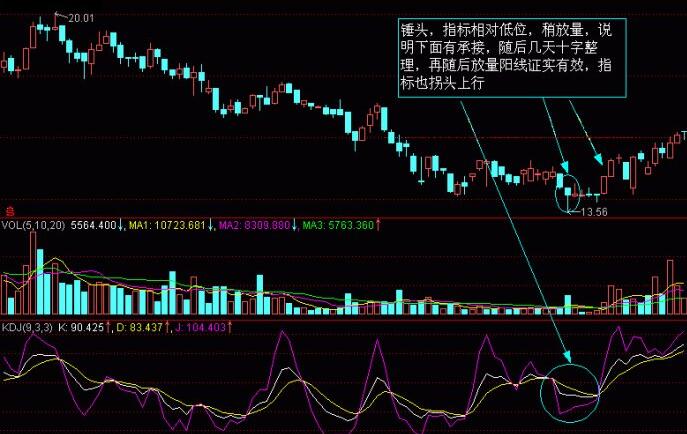Click the arrowhead pointing at the breakout candle
Screen dimensions: 687x434
pos(599,160)
